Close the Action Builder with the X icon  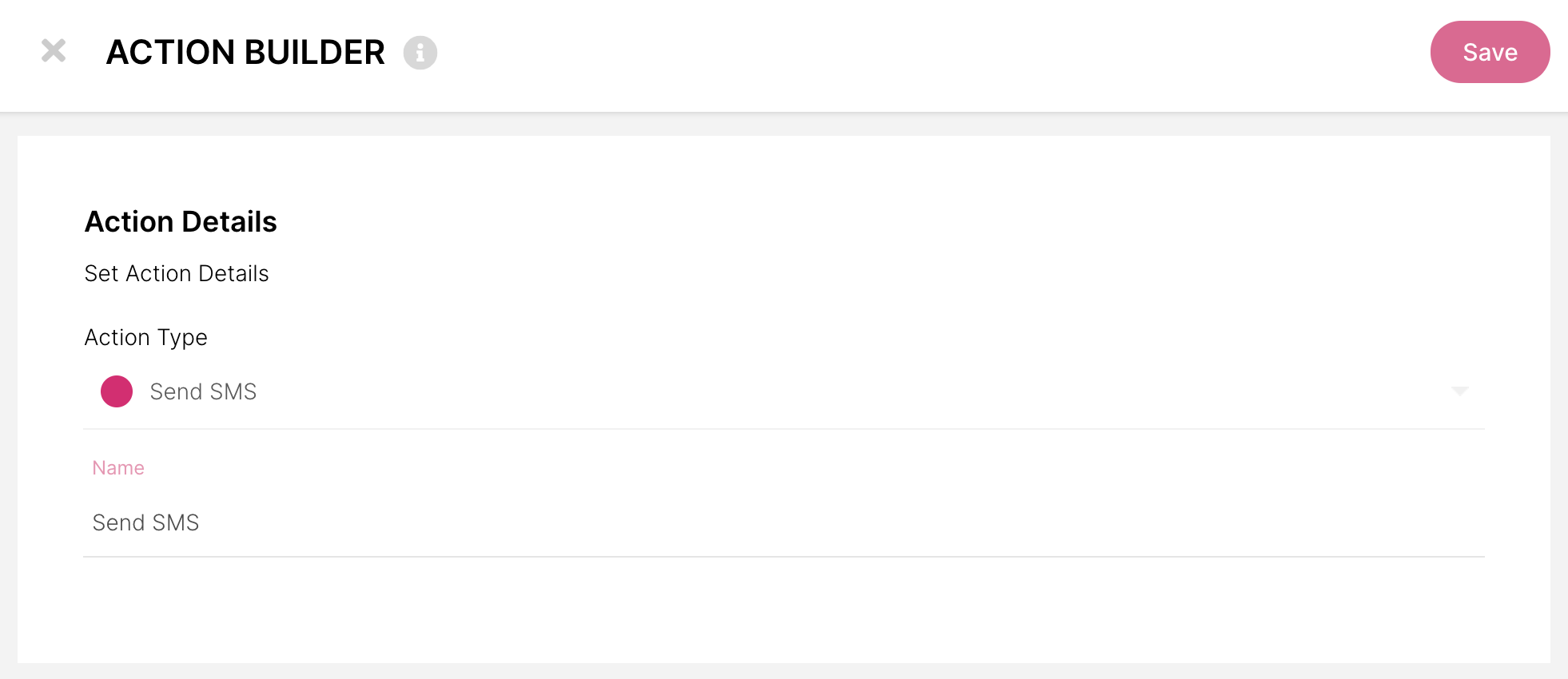coord(54,51)
